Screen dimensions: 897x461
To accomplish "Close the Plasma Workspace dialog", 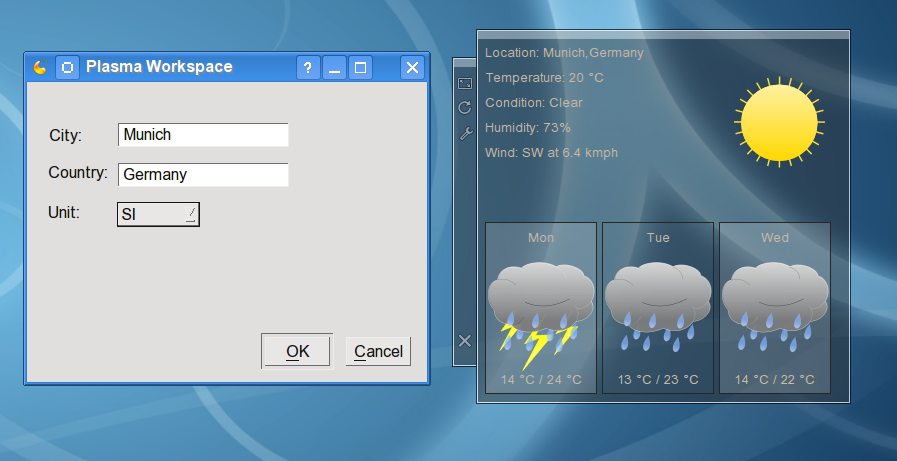I will (x=412, y=68).
